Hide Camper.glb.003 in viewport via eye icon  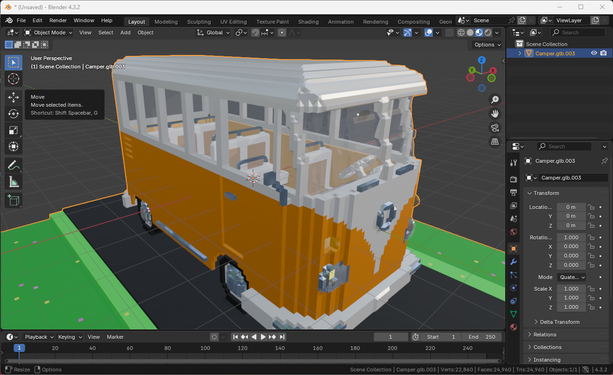[x=594, y=53]
